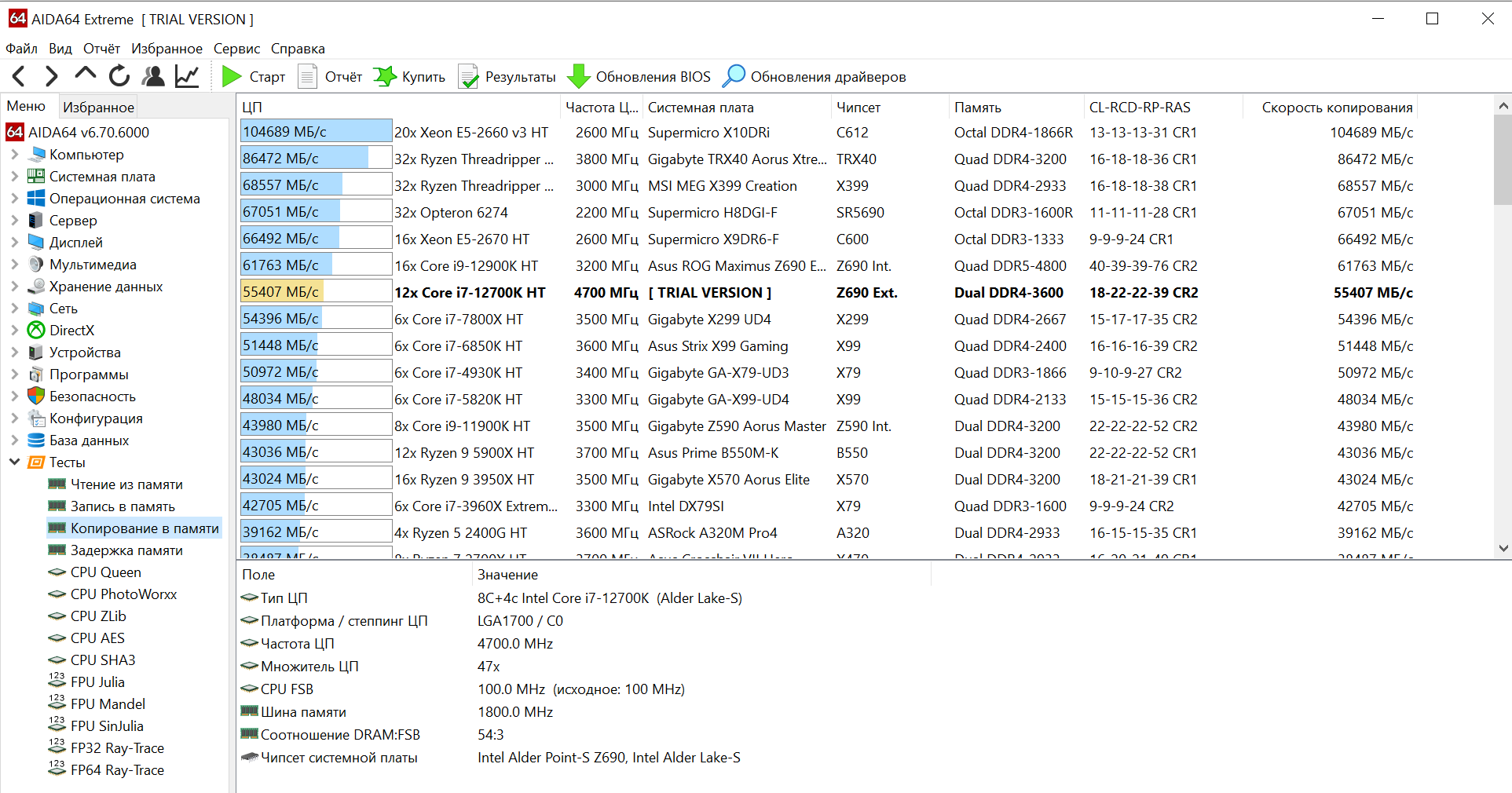Click the Отчёт document icon in toolbar
This screenshot has width=1512, height=793.
(x=308, y=76)
